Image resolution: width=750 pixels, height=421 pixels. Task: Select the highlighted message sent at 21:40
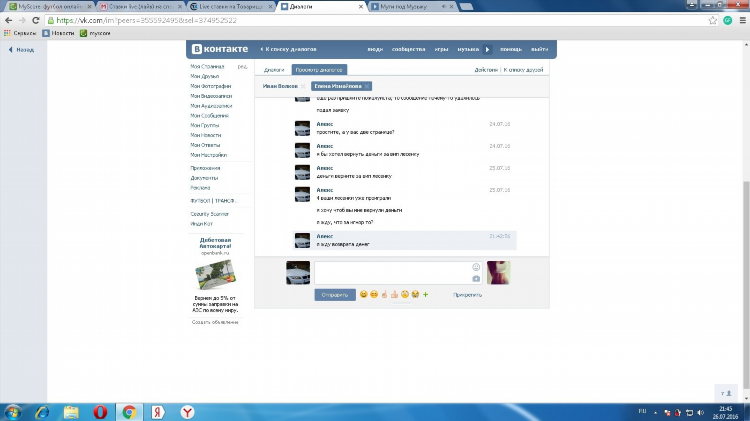(x=405, y=240)
